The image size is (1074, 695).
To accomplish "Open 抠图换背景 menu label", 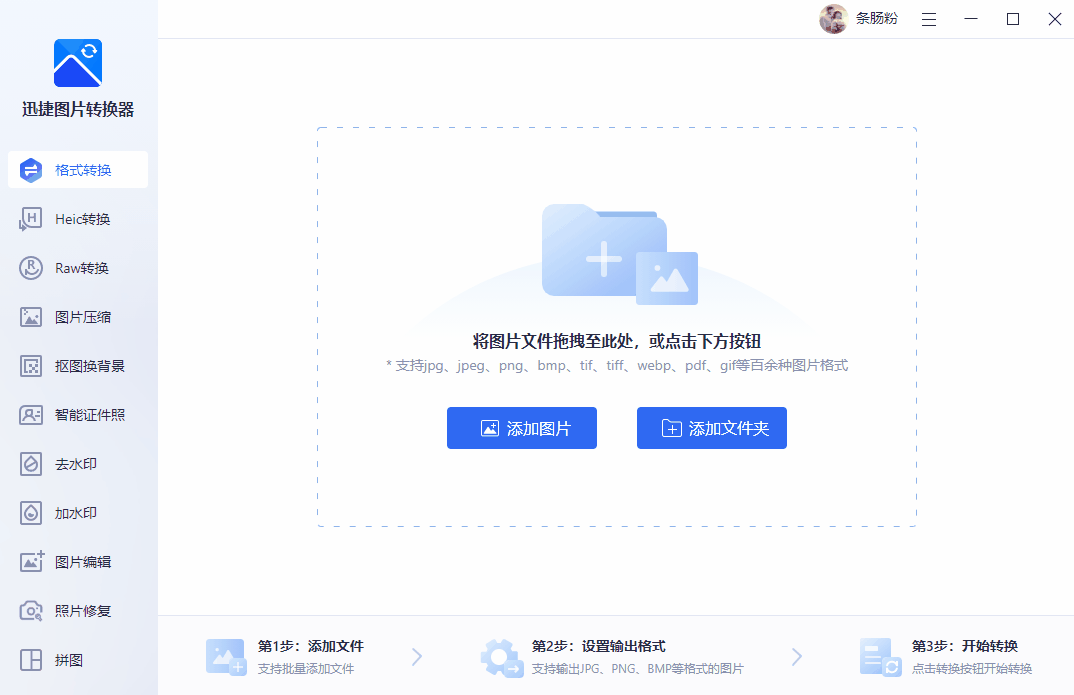I will 90,366.
